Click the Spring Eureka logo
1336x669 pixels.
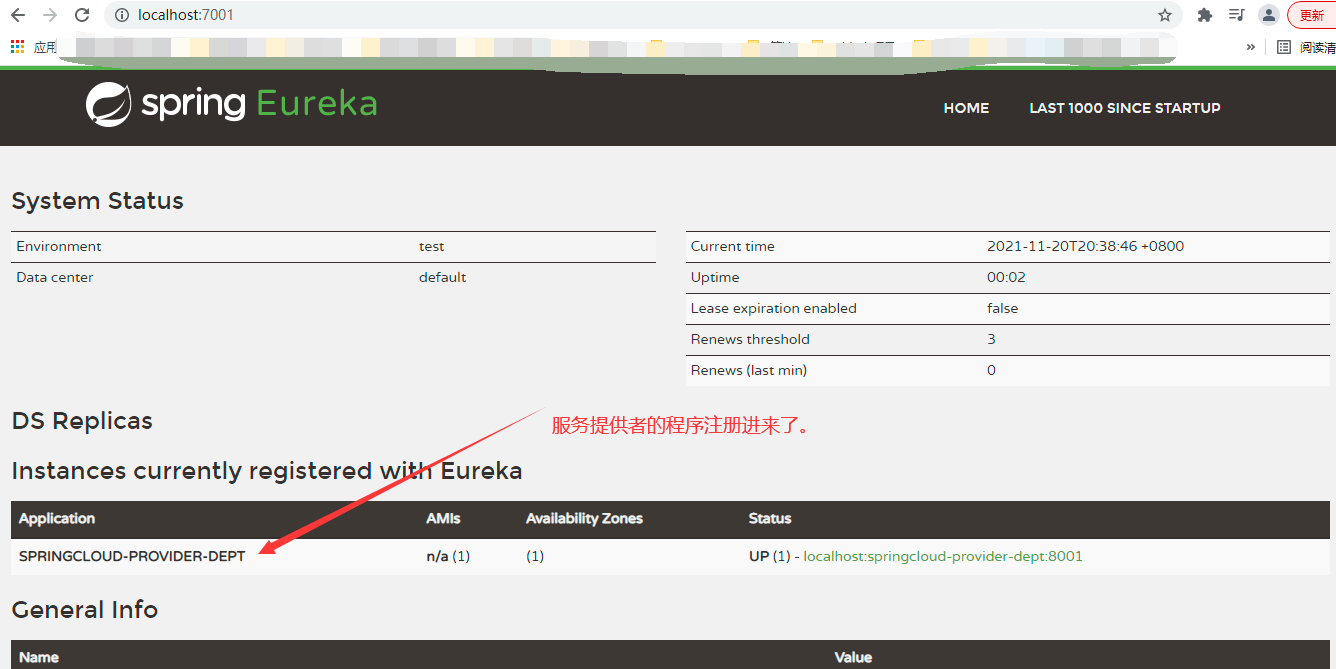tap(231, 104)
